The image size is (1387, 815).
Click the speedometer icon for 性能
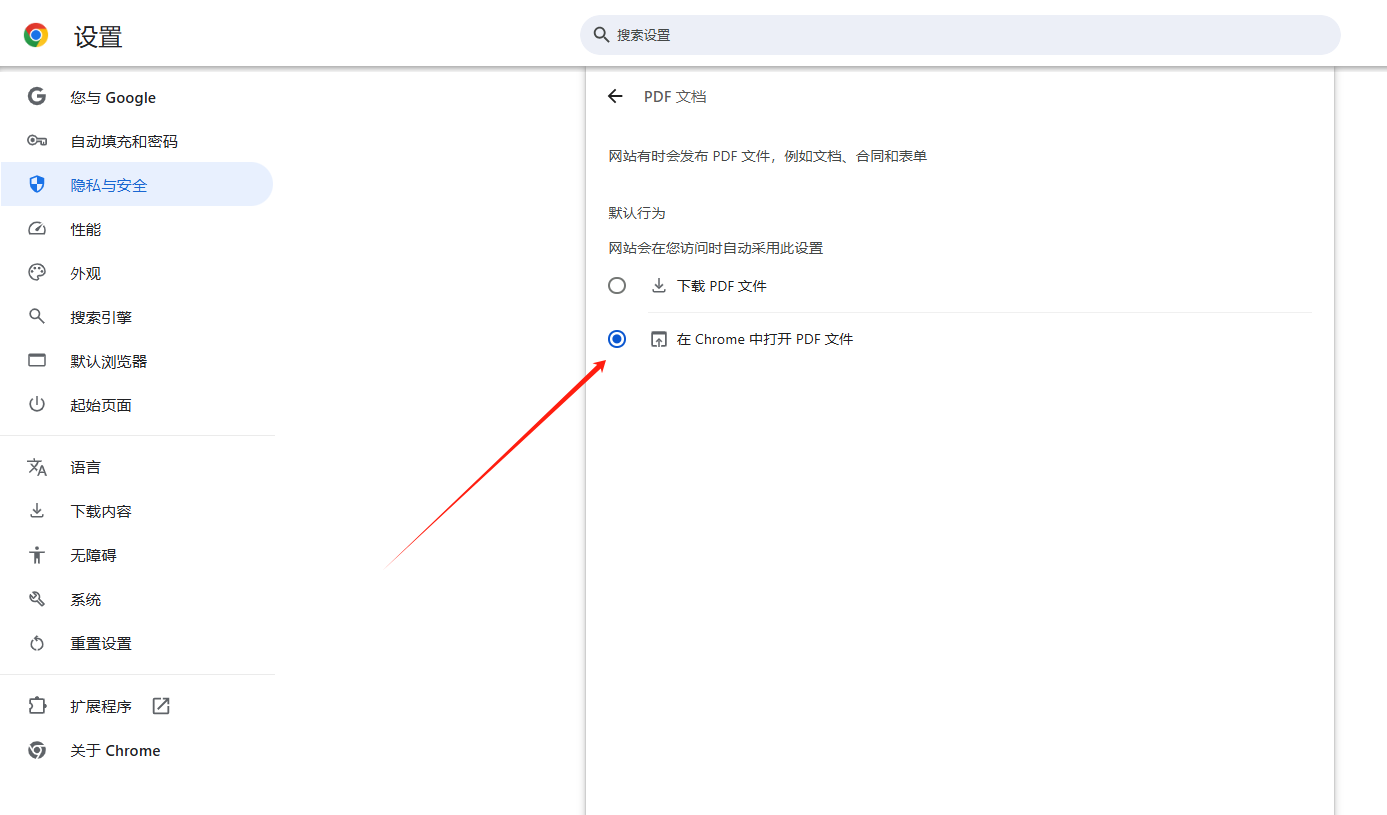pos(37,229)
